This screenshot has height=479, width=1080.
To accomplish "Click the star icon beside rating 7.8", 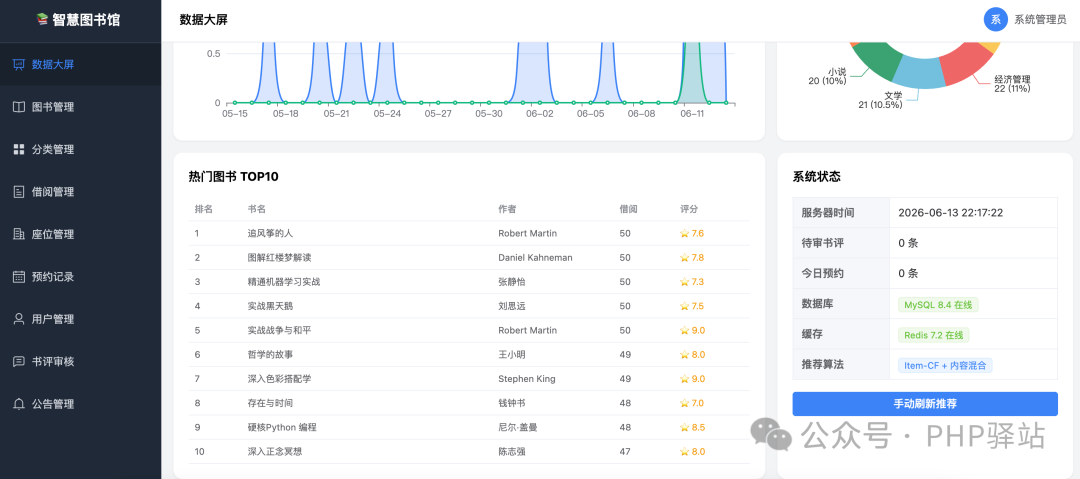I will [684, 258].
